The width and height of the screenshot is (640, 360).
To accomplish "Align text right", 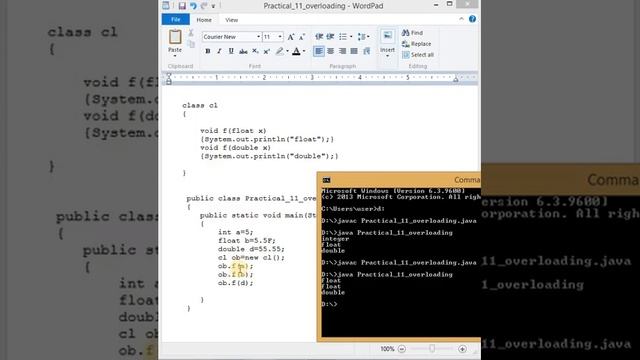I will pos(342,51).
